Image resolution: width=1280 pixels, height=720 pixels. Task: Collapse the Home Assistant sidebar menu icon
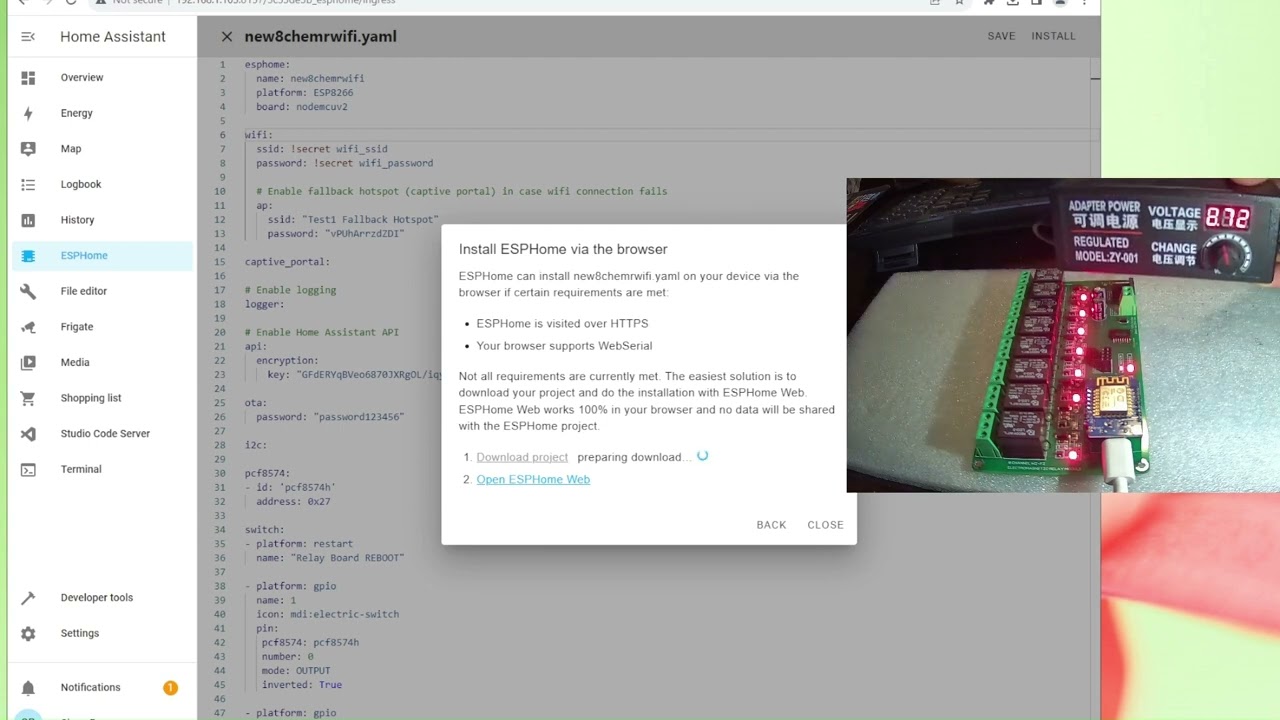28,37
